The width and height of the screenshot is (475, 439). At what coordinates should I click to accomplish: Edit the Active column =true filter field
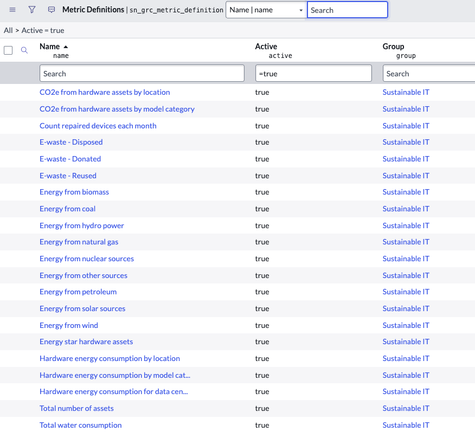[313, 73]
